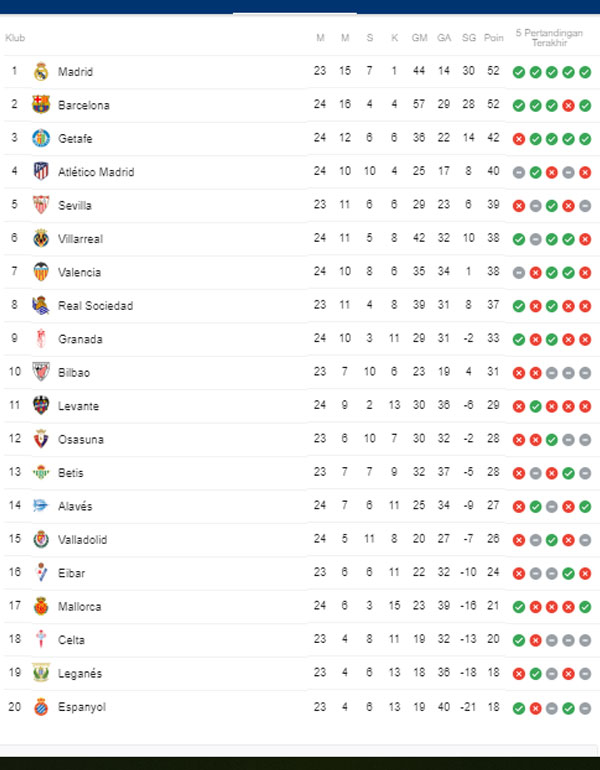The width and height of the screenshot is (600, 770).
Task: Click the SG column header
Action: tap(469, 38)
